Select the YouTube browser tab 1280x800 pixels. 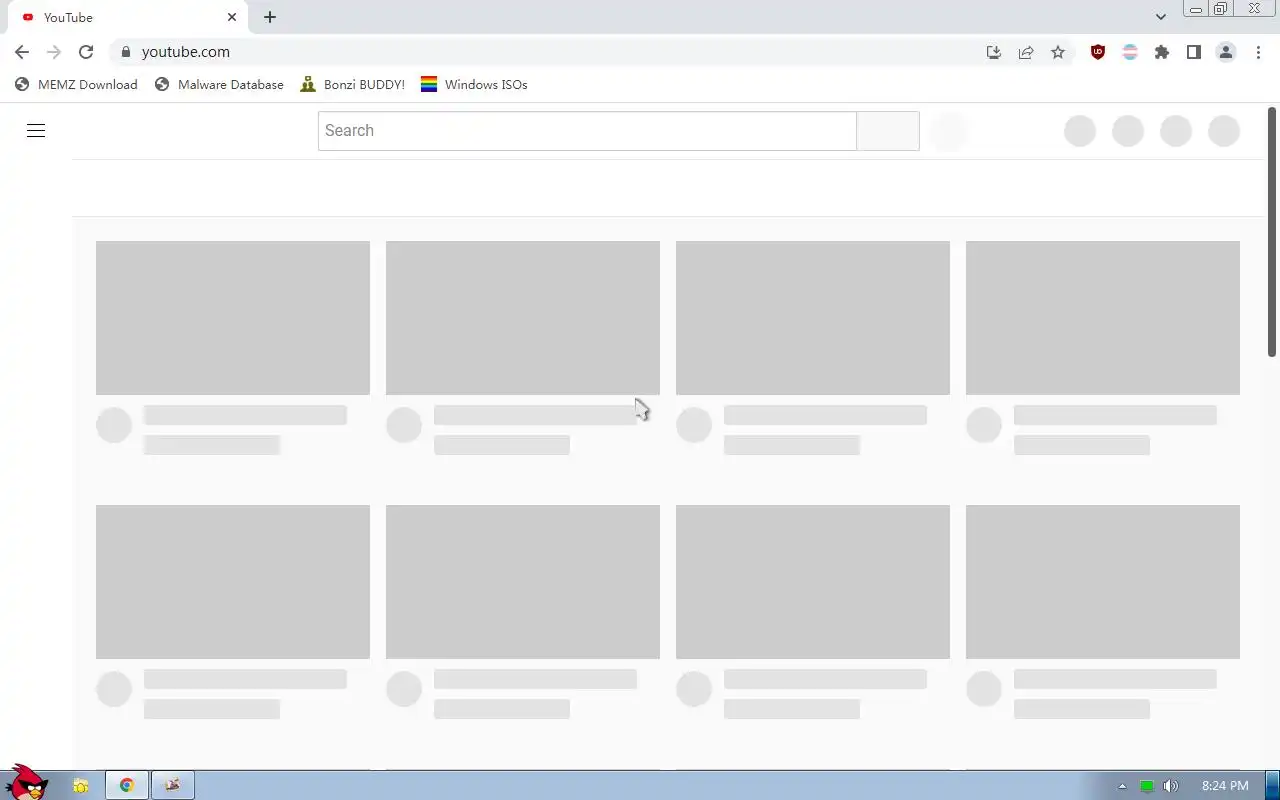pos(128,17)
